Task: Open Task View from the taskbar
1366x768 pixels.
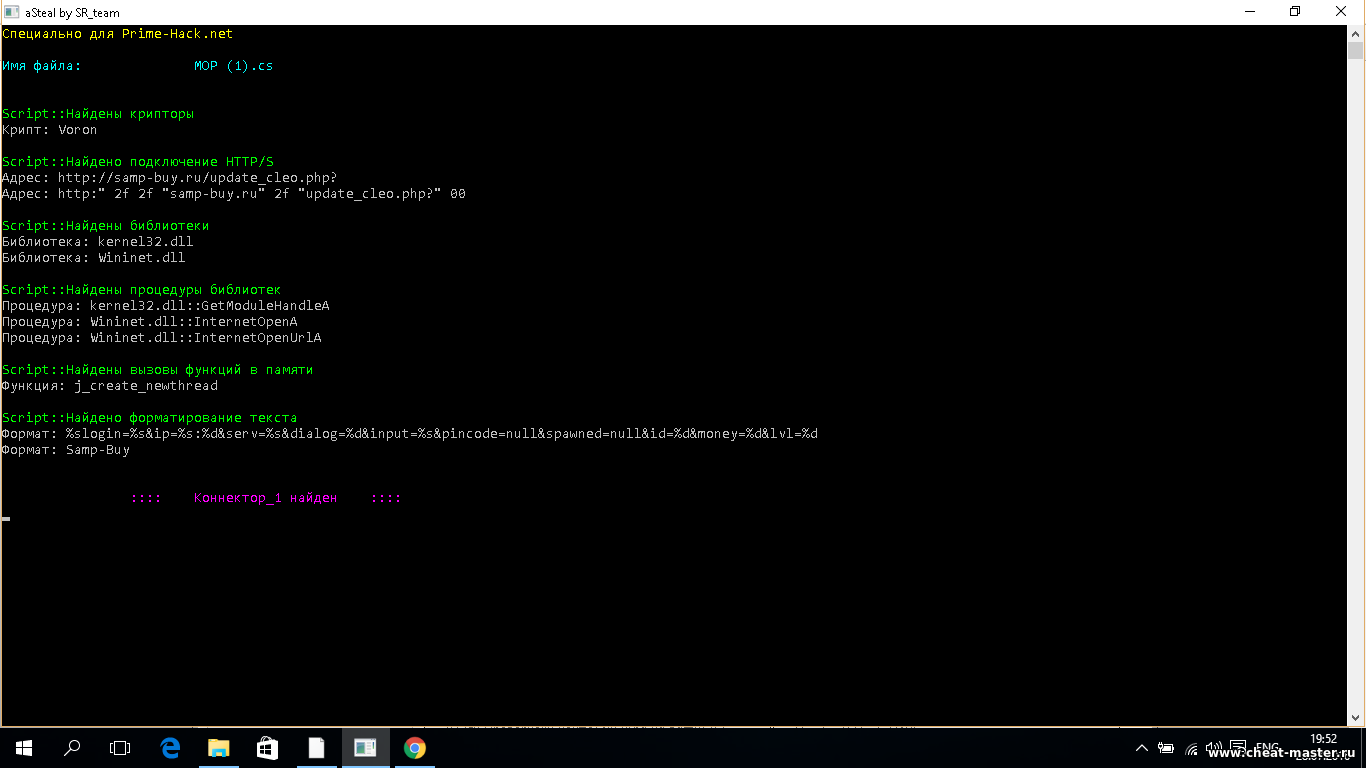Action: (120, 747)
